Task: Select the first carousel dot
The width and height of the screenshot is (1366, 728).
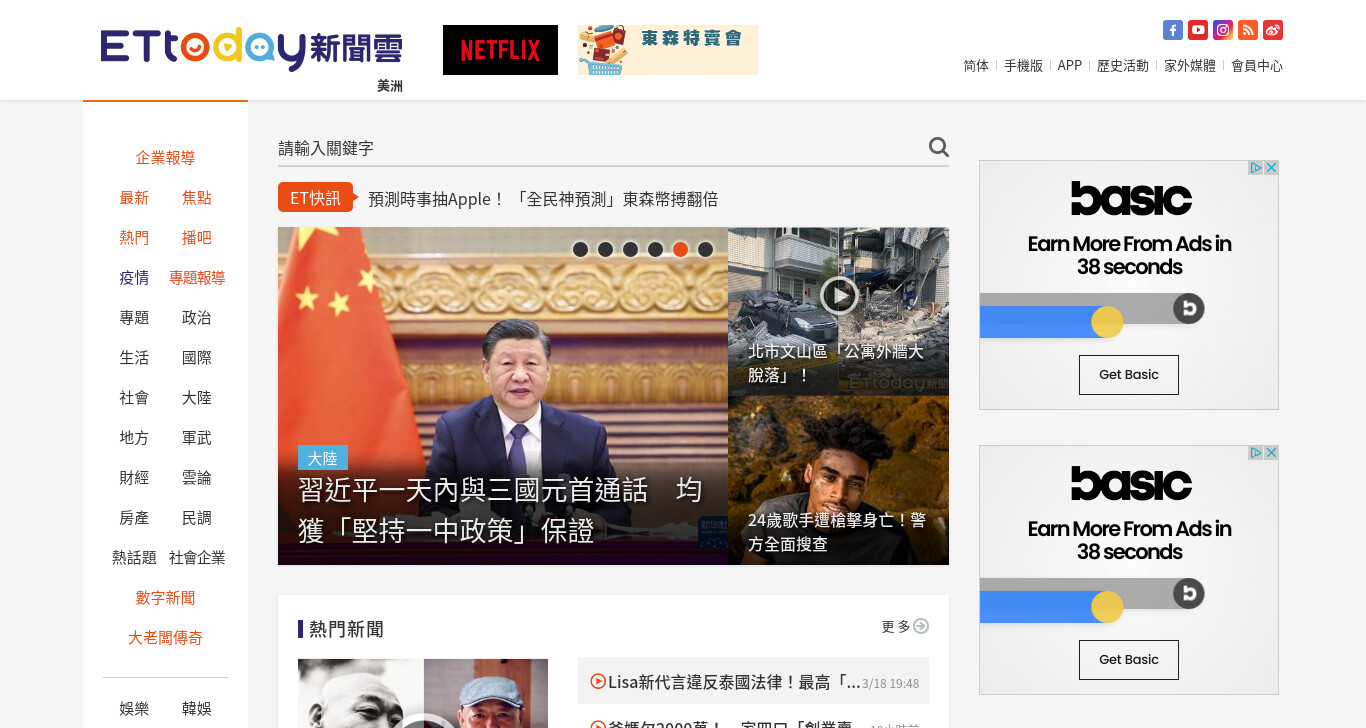Action: (x=580, y=249)
